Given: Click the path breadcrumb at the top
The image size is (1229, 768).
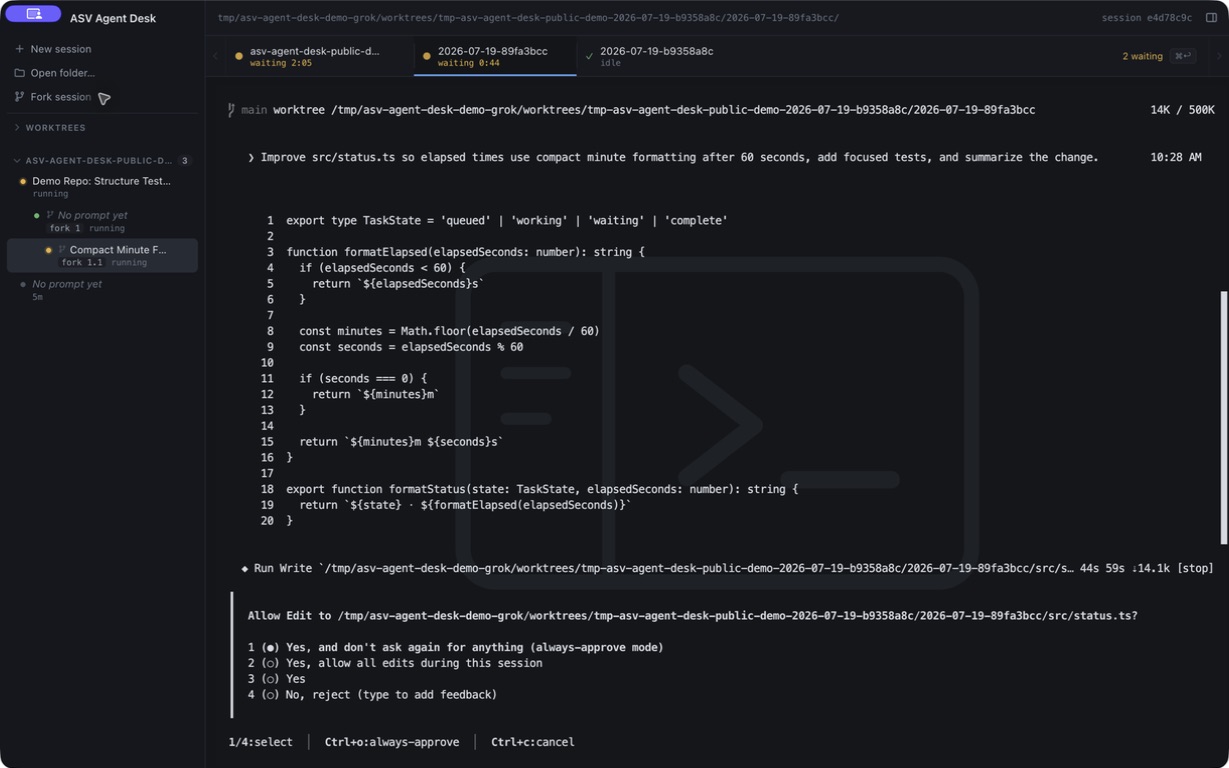Looking at the screenshot, I should 528,18.
